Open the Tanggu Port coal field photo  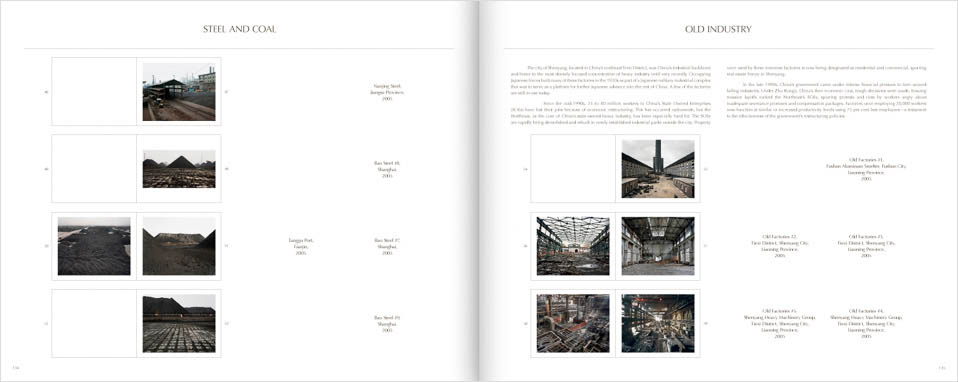click(94, 246)
